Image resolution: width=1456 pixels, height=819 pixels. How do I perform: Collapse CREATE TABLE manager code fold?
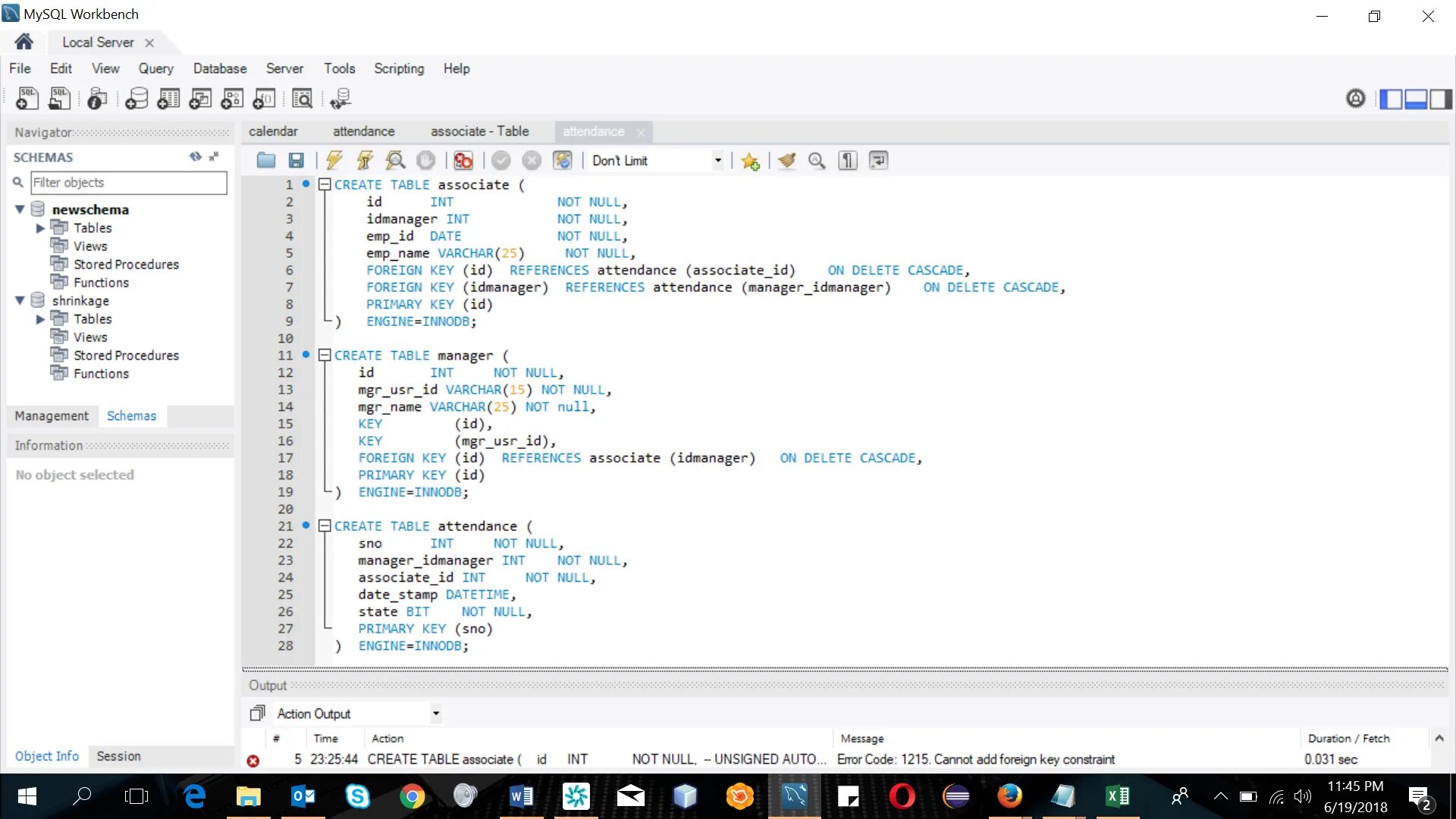pyautogui.click(x=325, y=355)
